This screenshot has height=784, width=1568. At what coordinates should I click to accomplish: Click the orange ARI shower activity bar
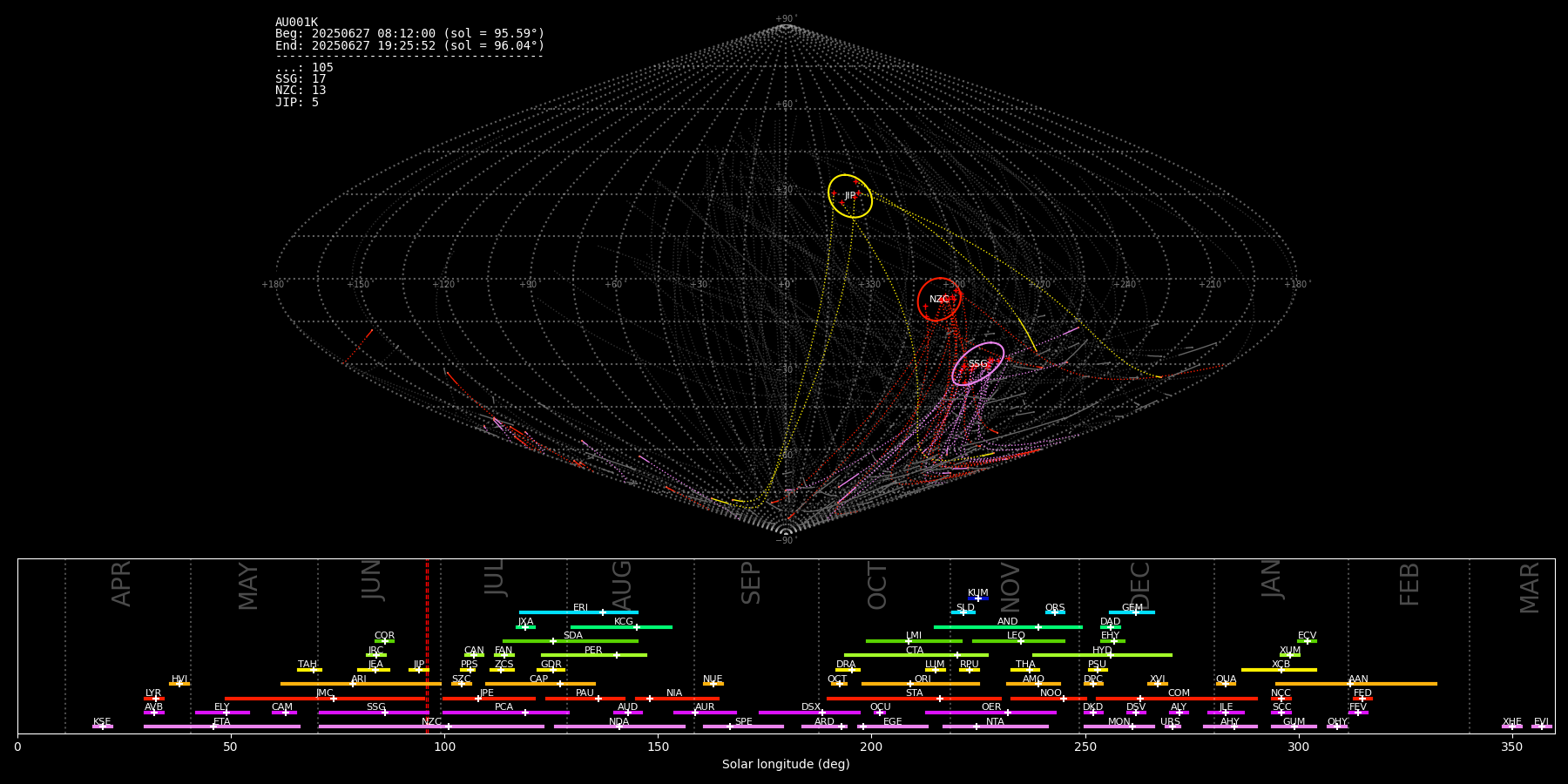tap(361, 684)
